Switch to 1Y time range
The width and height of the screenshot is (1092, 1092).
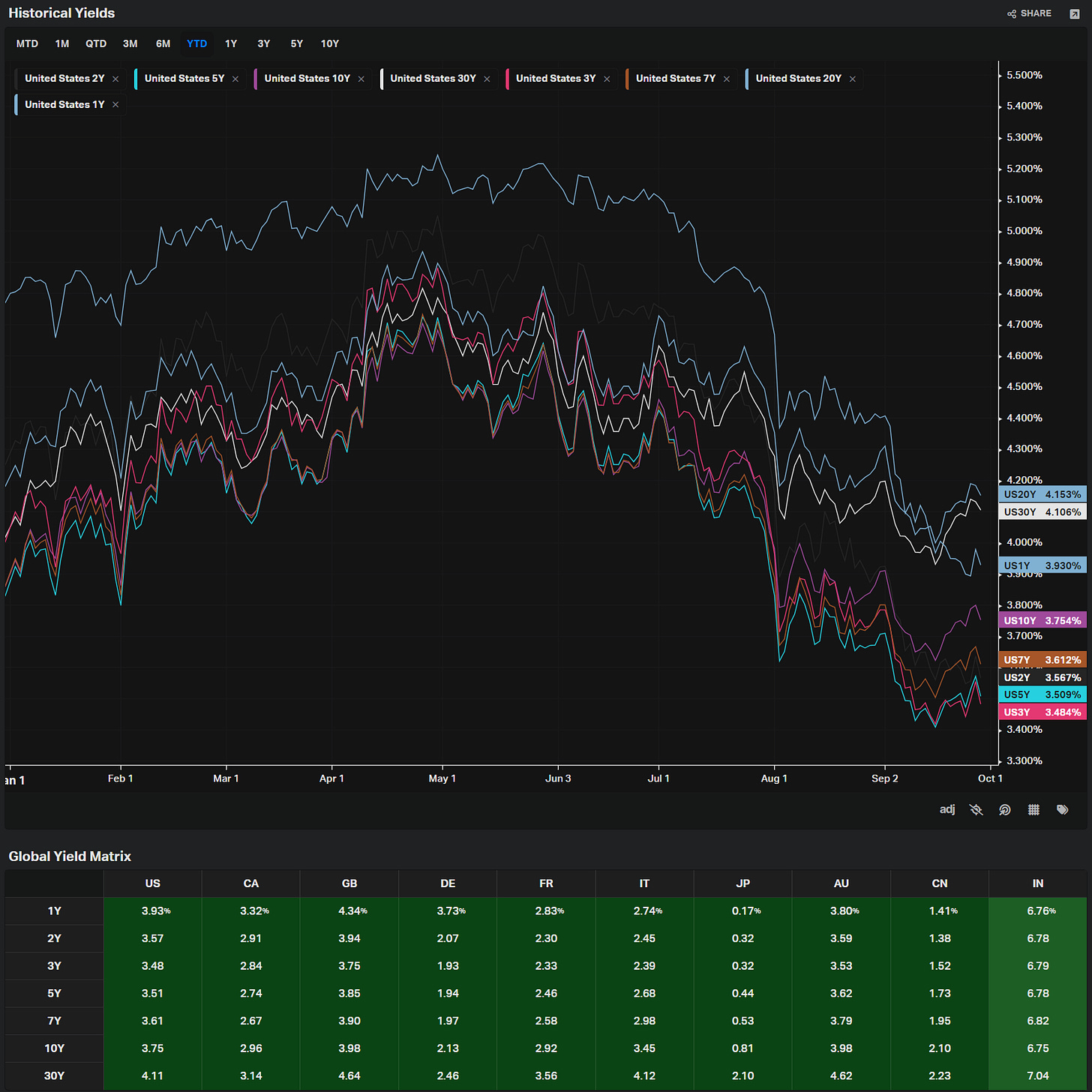(x=231, y=43)
